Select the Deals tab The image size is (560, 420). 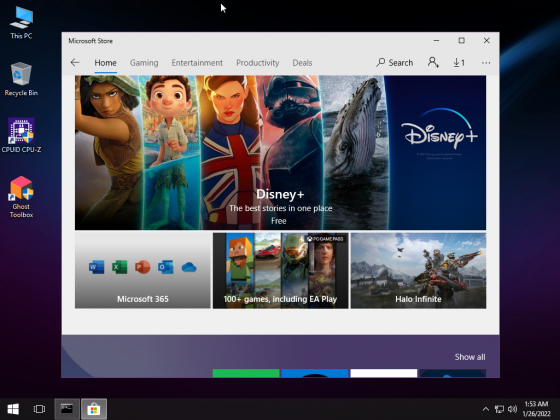click(x=302, y=63)
